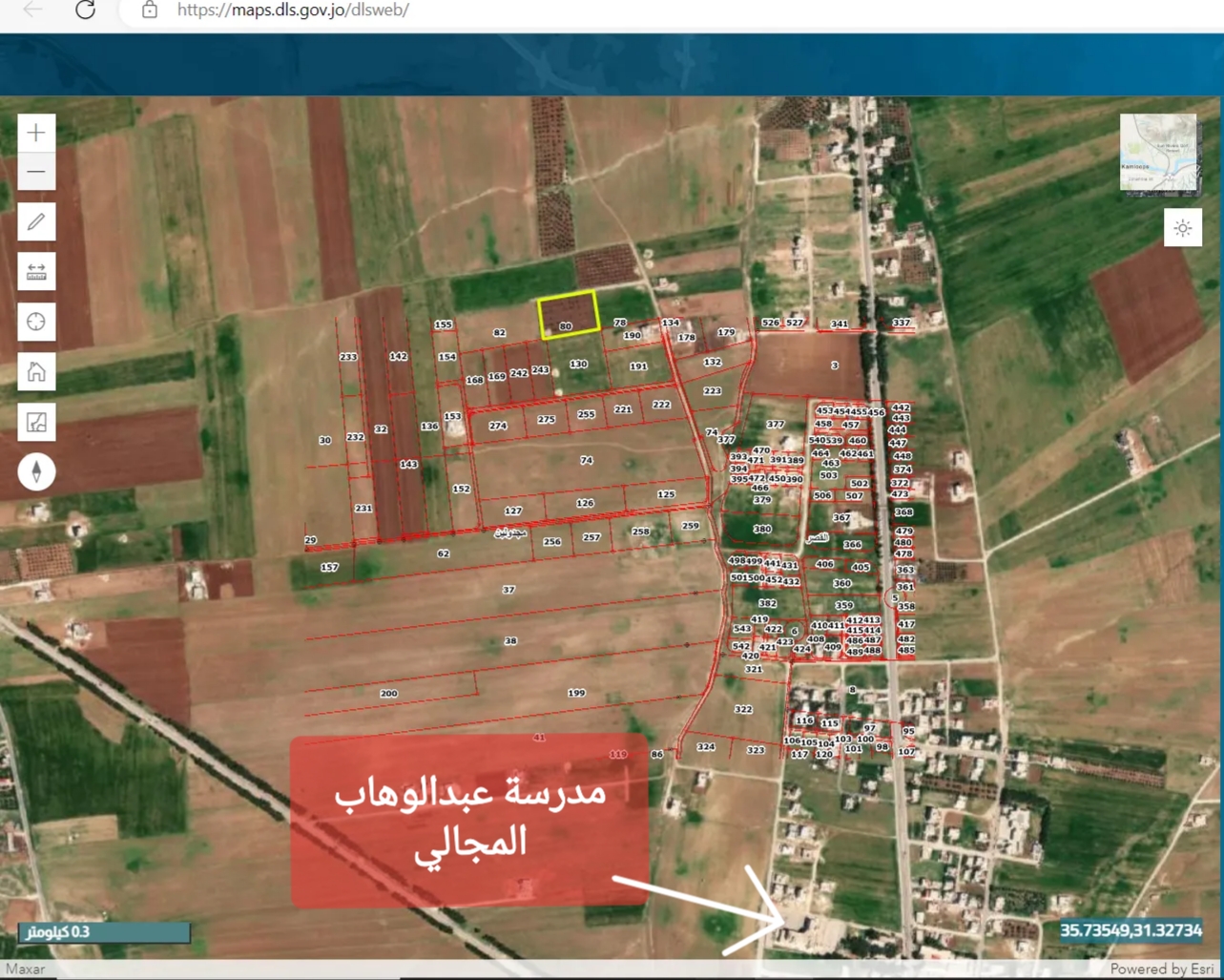Select parcel number 274
The width and height of the screenshot is (1224, 980).
pos(497,426)
